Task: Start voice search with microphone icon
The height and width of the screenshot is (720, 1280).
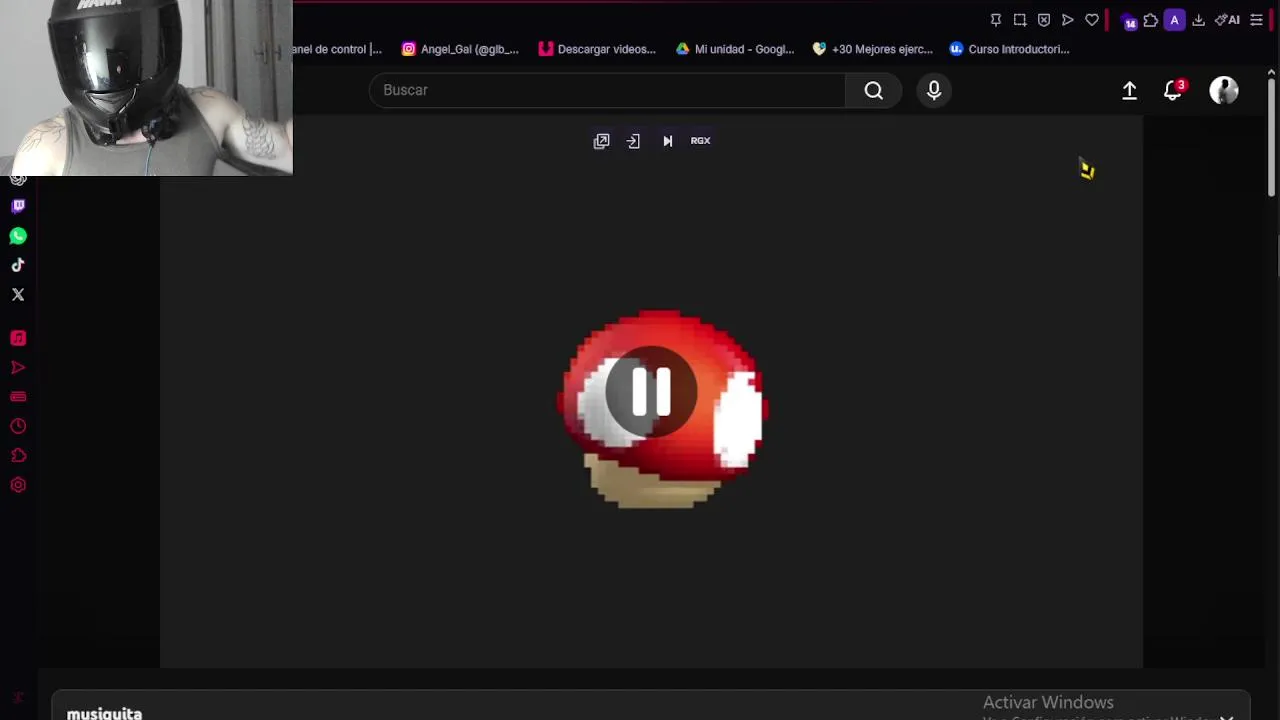Action: click(x=934, y=91)
